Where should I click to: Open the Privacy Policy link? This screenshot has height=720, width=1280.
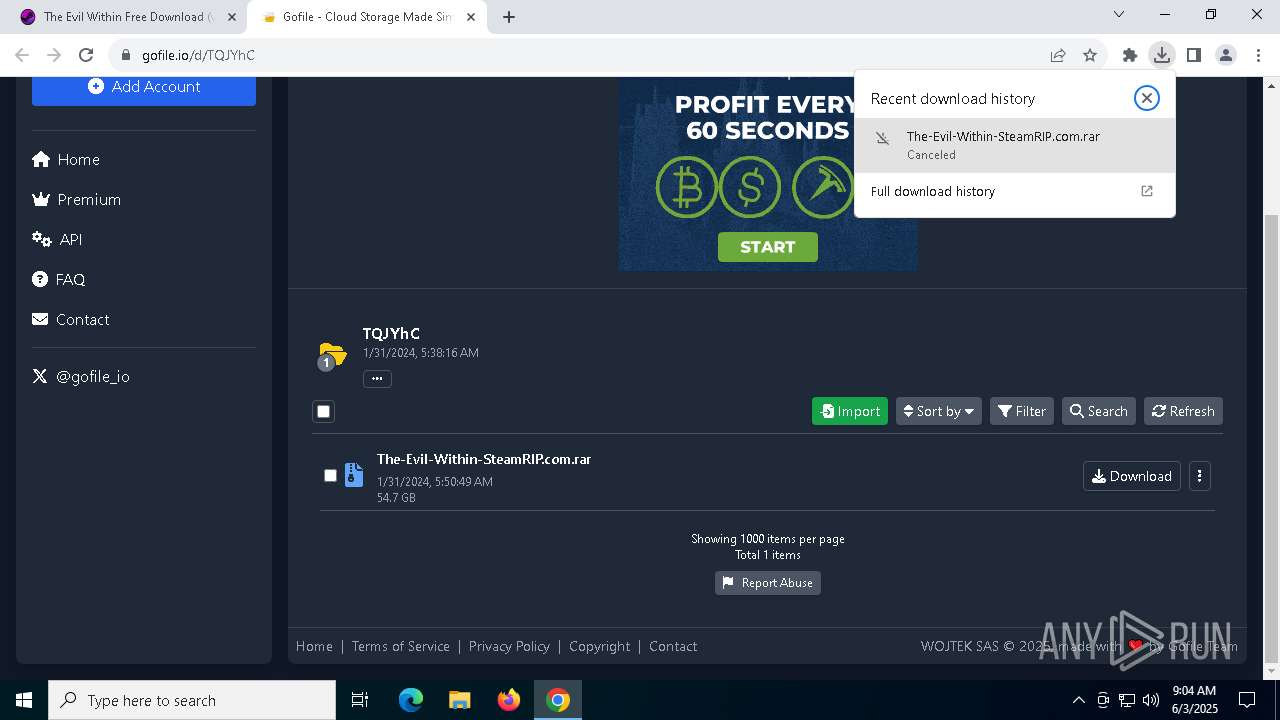(509, 646)
